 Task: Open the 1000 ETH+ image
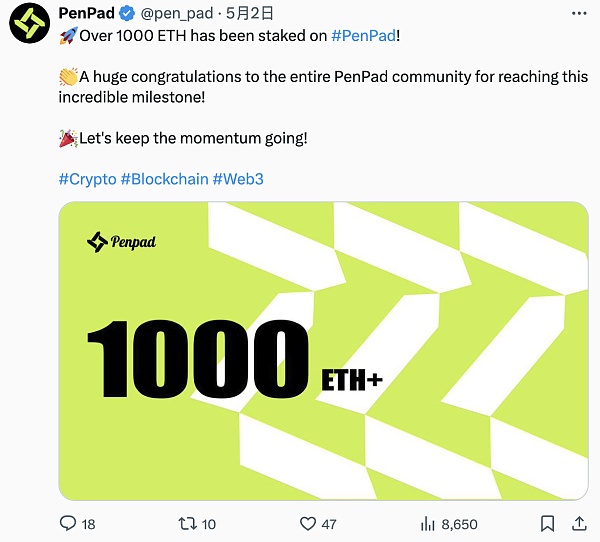click(322, 350)
